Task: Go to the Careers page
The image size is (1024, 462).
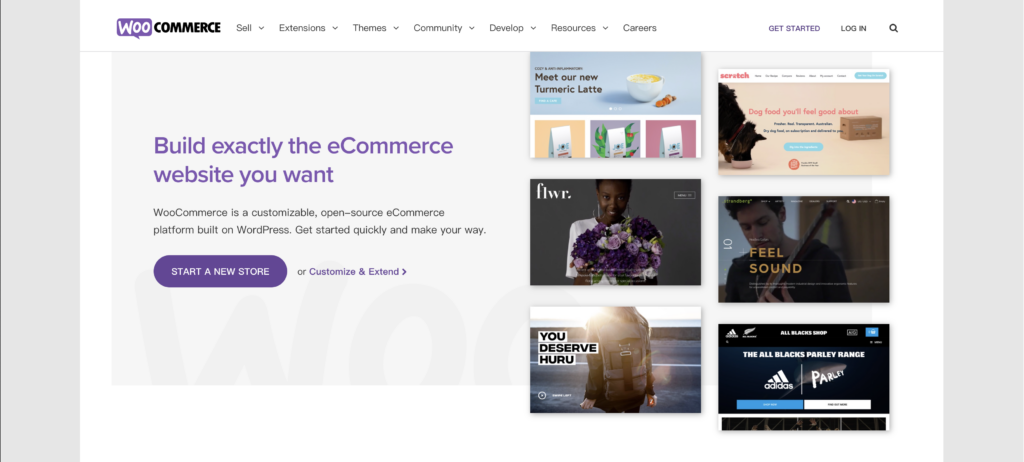Action: (x=639, y=28)
